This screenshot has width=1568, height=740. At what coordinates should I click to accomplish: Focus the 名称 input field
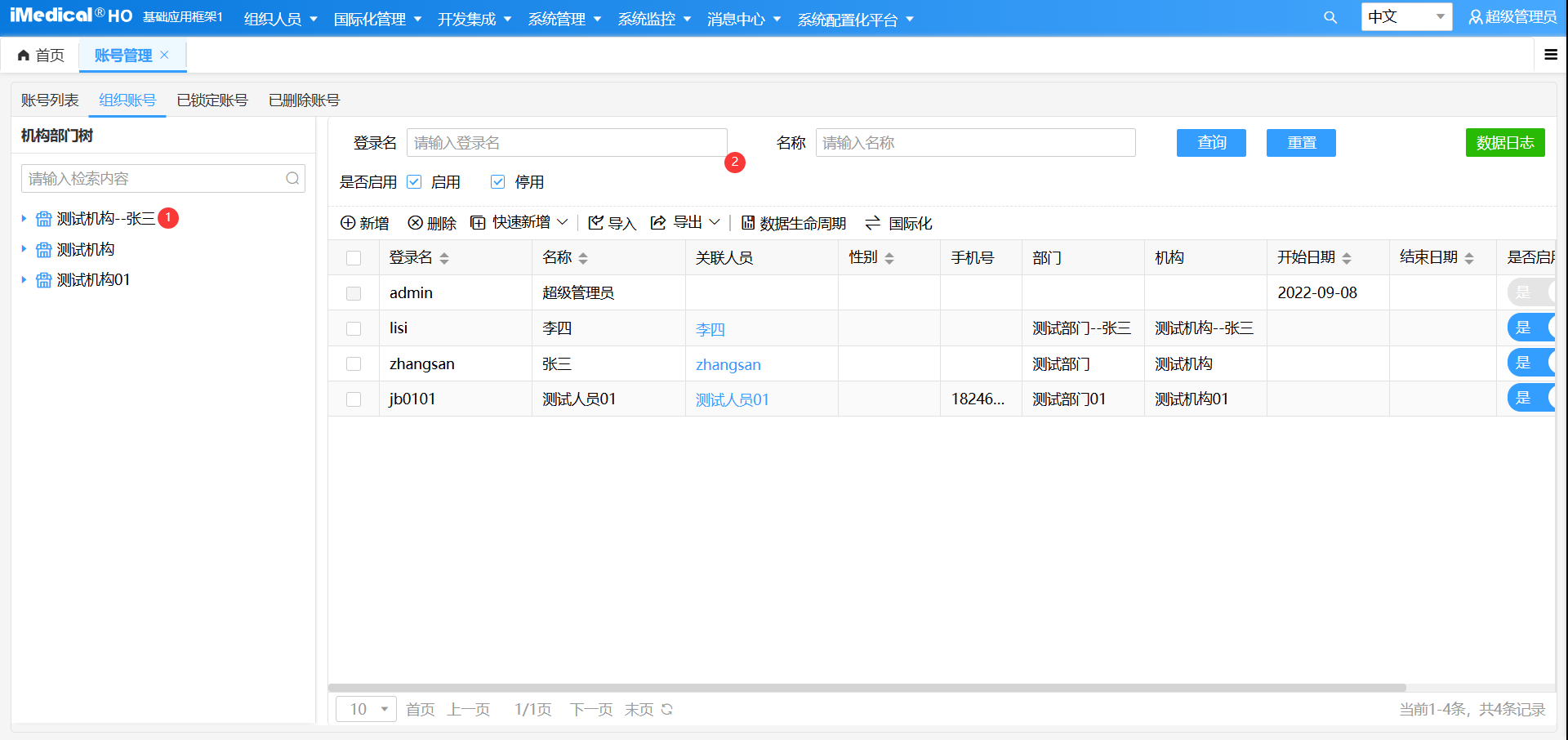tap(975, 143)
